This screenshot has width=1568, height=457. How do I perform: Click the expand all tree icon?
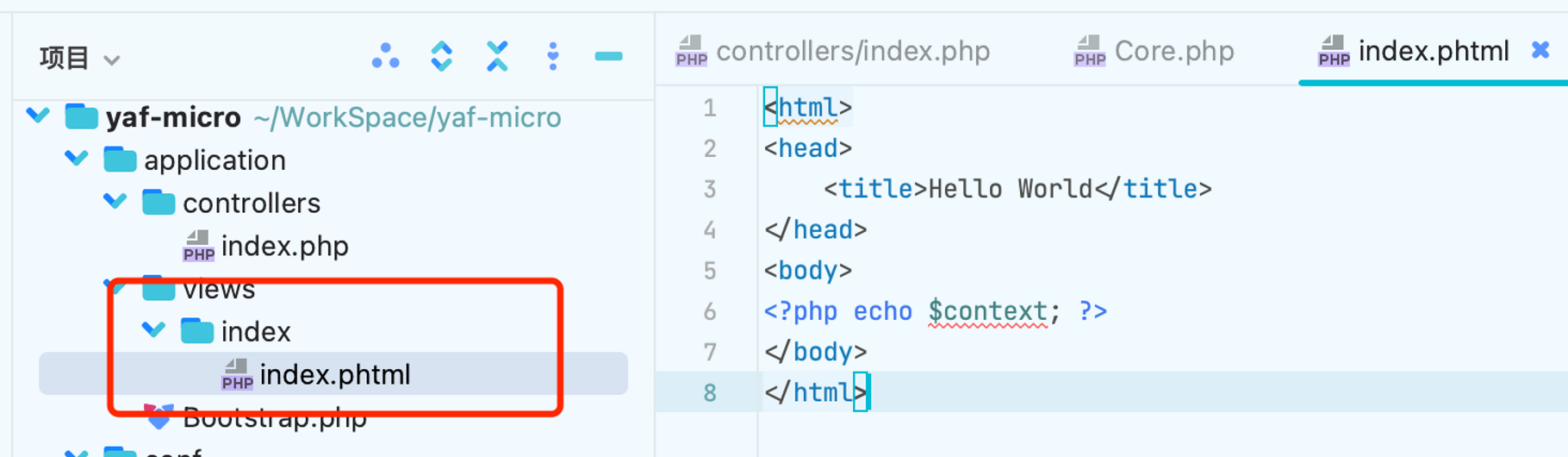441,57
